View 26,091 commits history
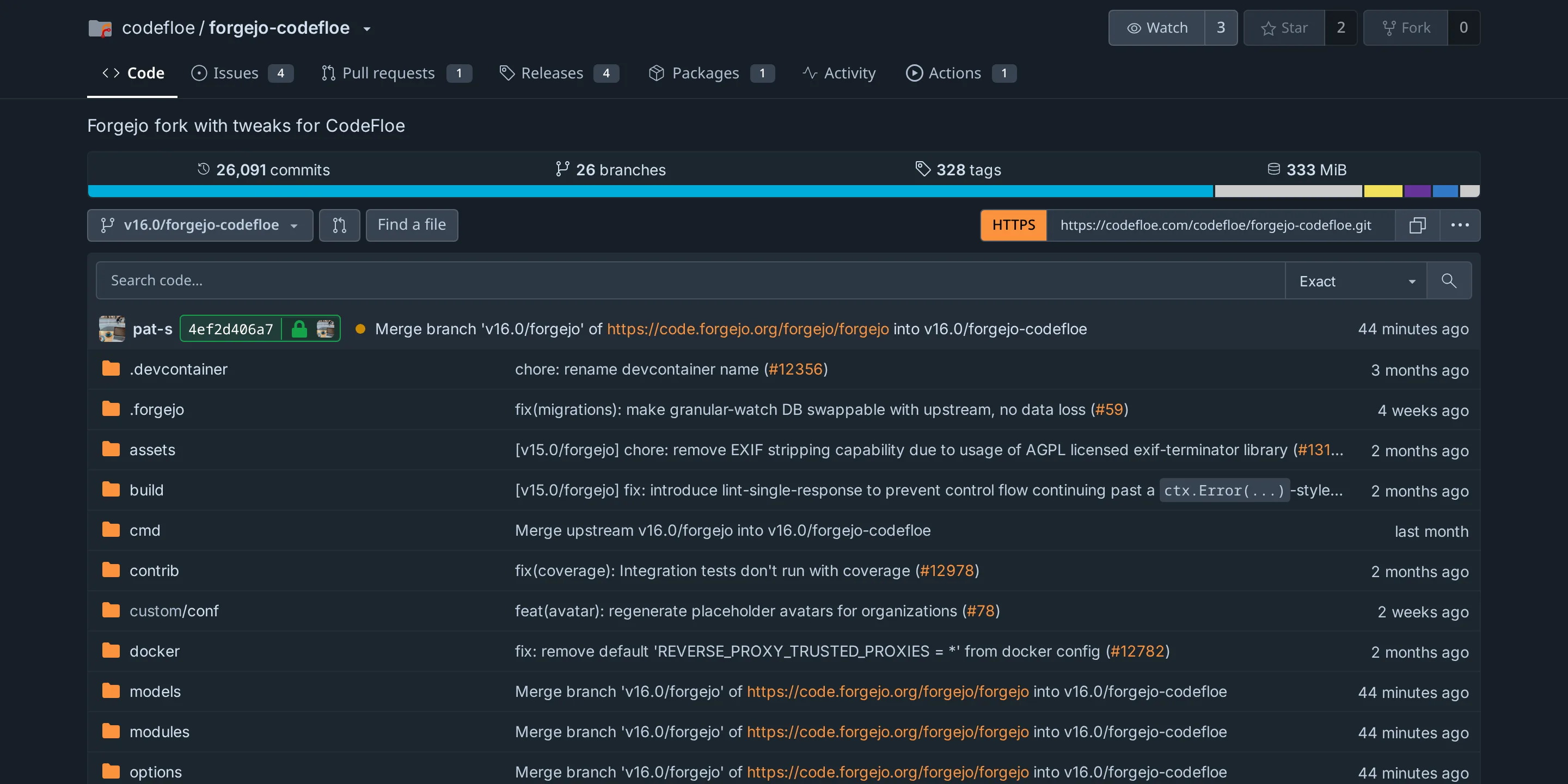 click(263, 169)
